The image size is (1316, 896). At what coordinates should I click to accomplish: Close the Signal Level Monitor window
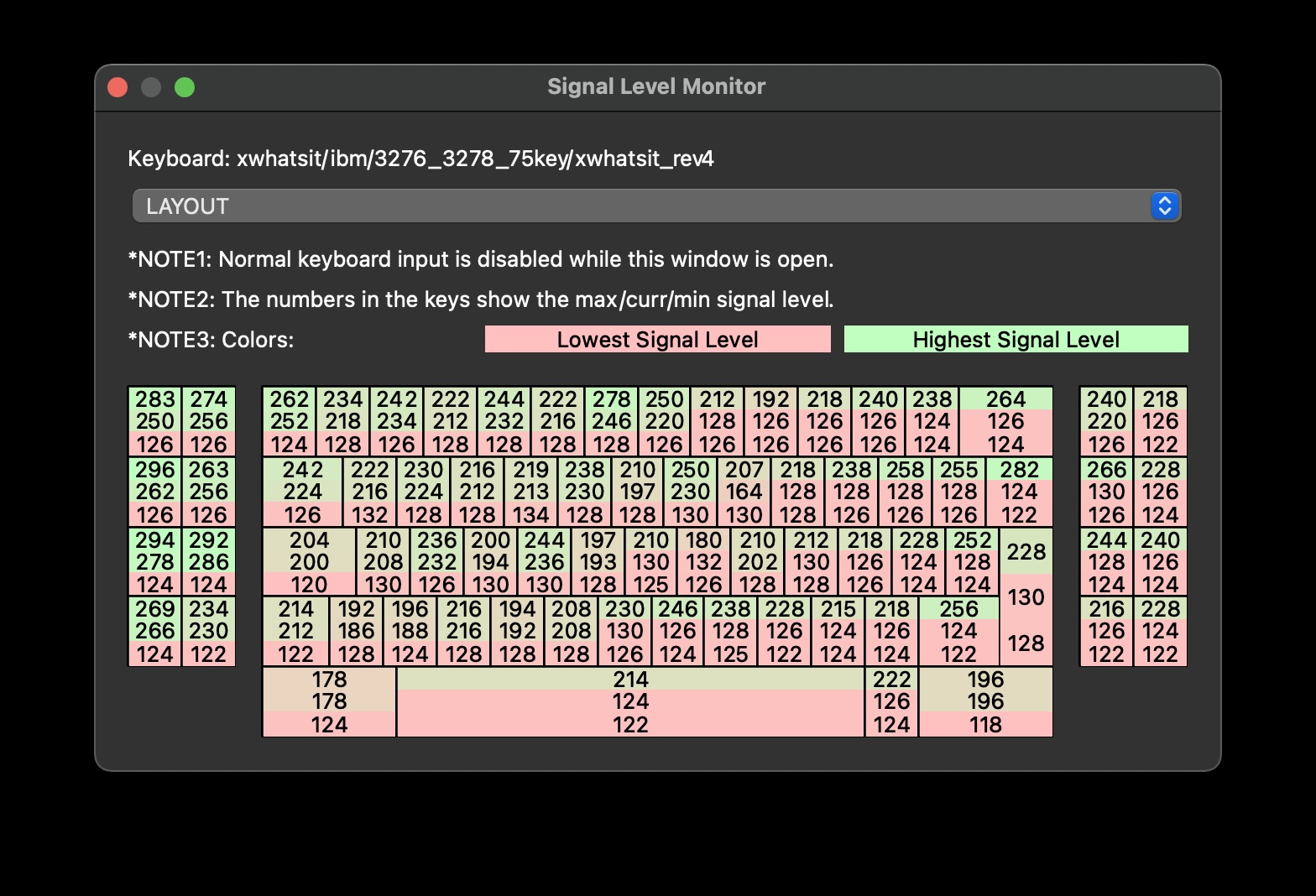pyautogui.click(x=118, y=87)
